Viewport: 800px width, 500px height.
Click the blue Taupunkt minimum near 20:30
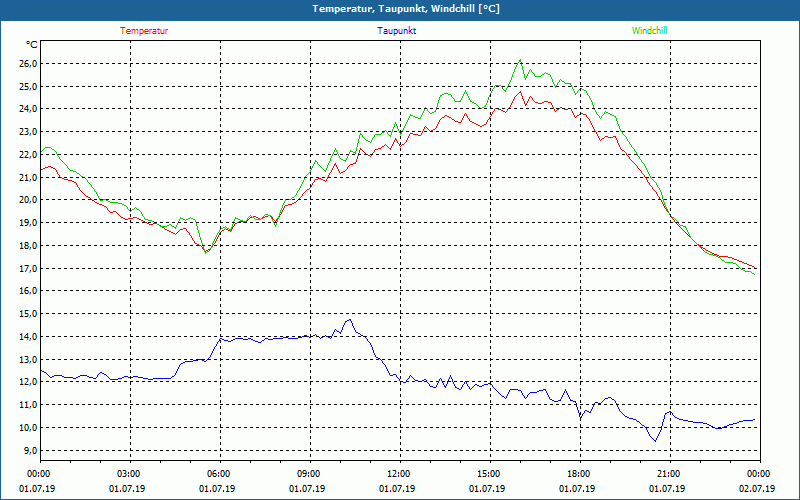tap(656, 441)
